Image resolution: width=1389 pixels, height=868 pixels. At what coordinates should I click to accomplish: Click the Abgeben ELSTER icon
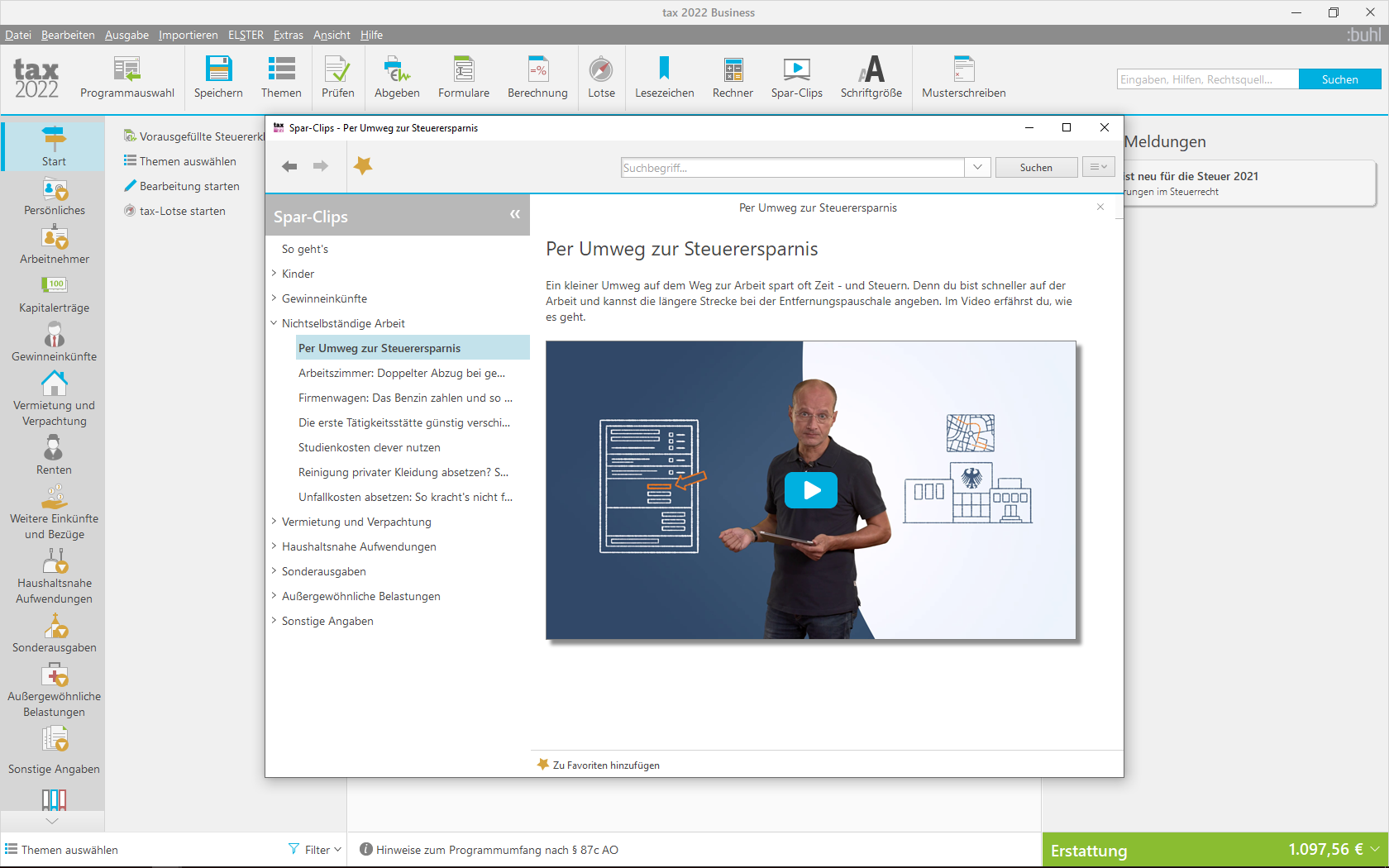tap(397, 77)
